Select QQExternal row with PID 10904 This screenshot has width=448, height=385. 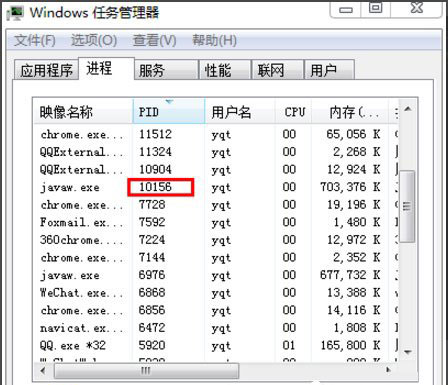point(216,170)
